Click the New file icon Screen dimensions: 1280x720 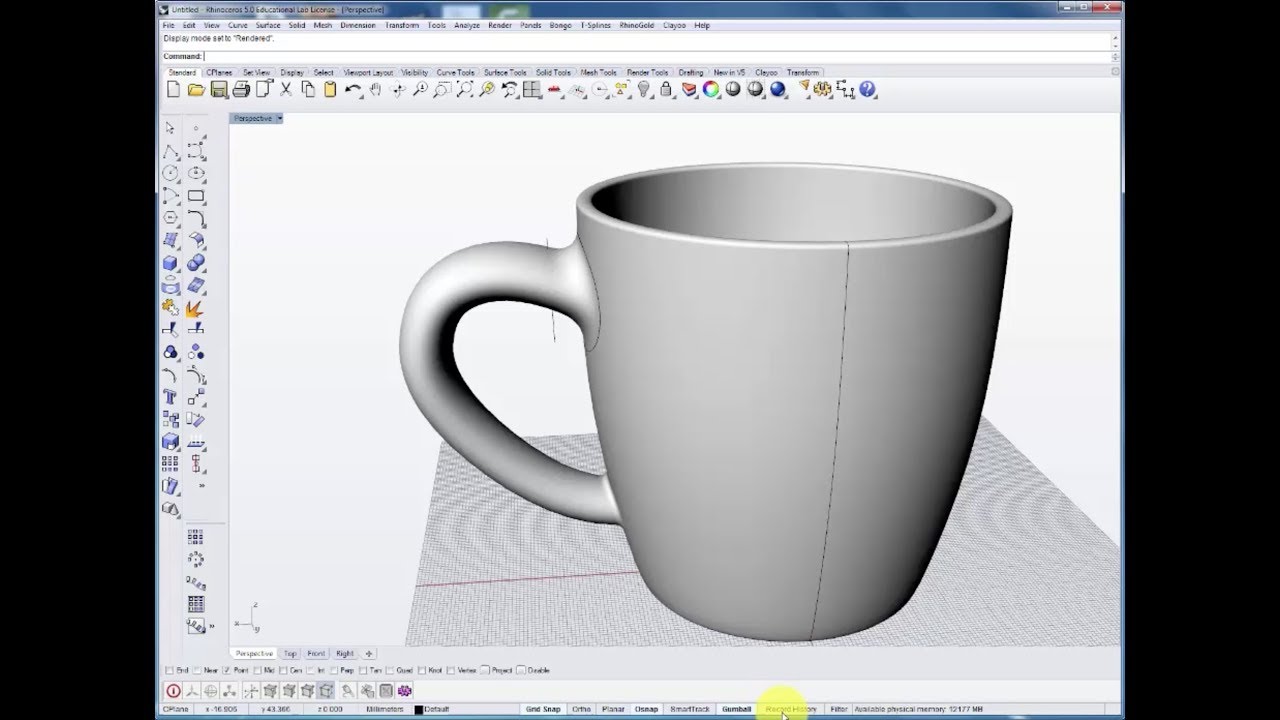pos(174,90)
